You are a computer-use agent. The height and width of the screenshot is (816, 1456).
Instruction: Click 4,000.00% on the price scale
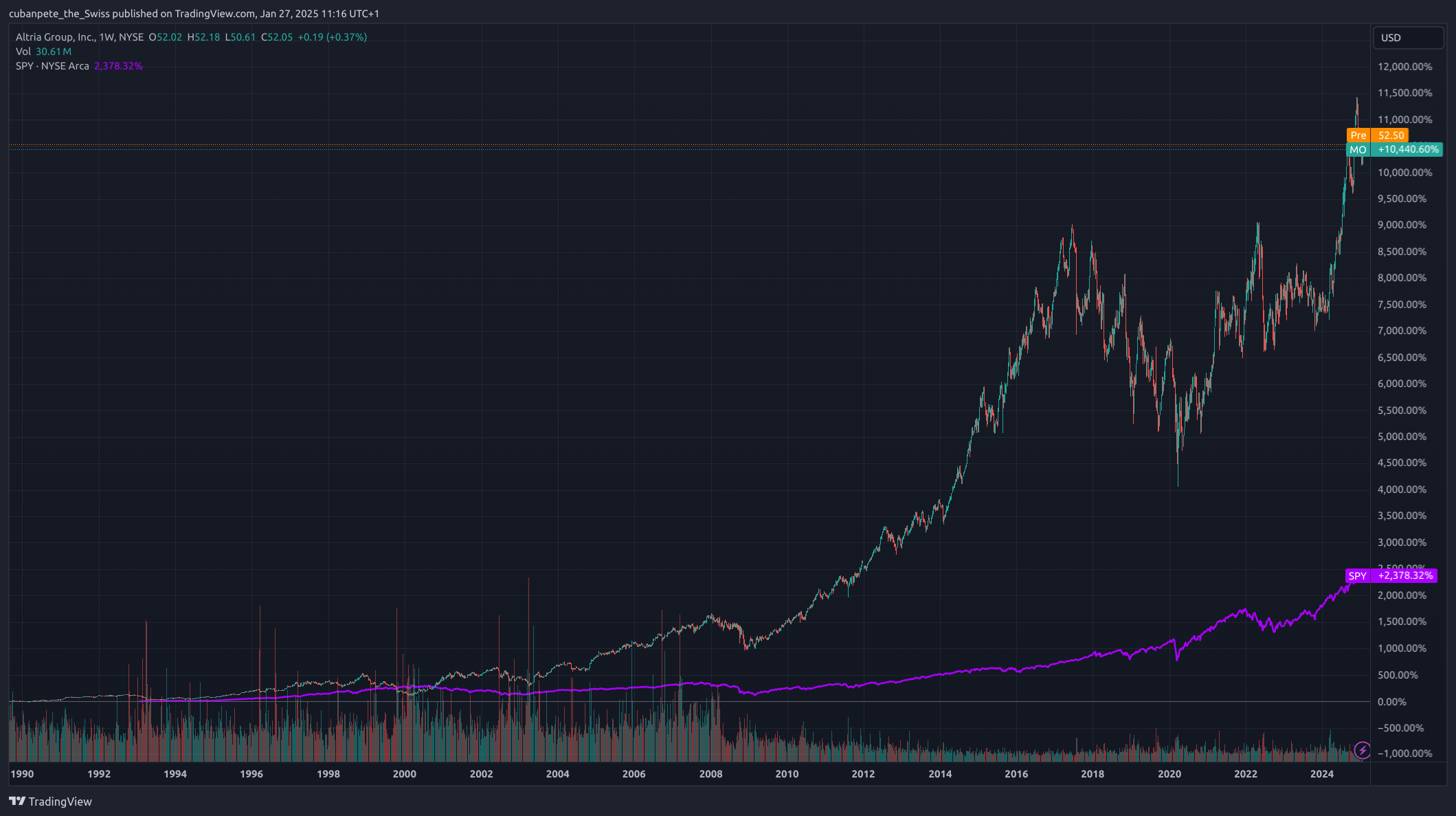1402,489
